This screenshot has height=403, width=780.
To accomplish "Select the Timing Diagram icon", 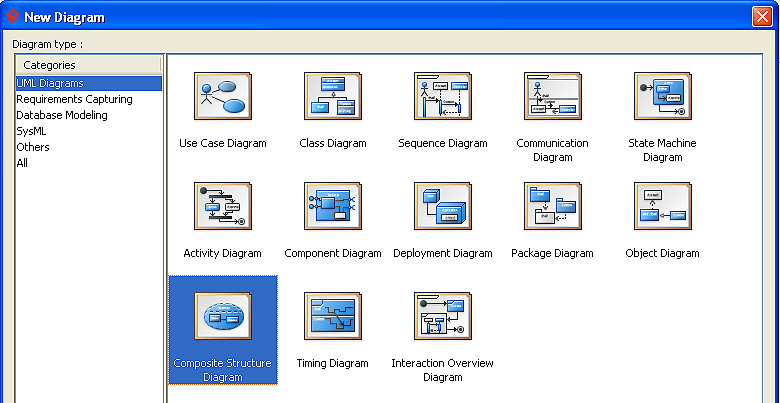I will click(332, 316).
